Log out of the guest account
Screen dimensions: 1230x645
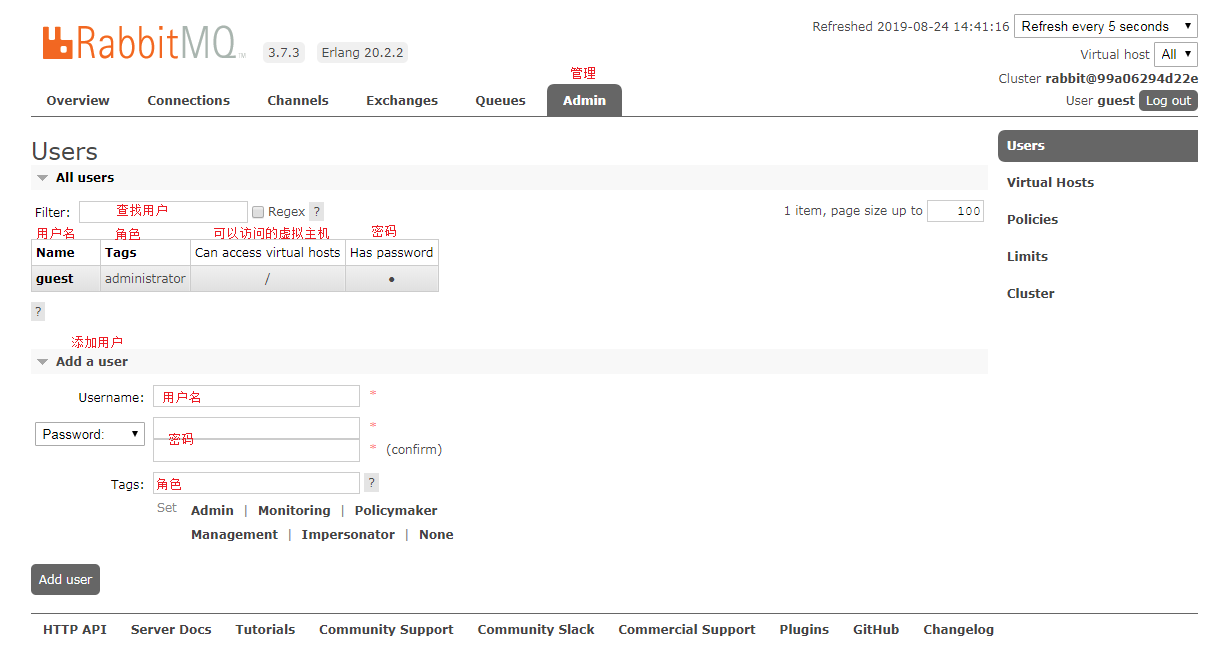1168,101
